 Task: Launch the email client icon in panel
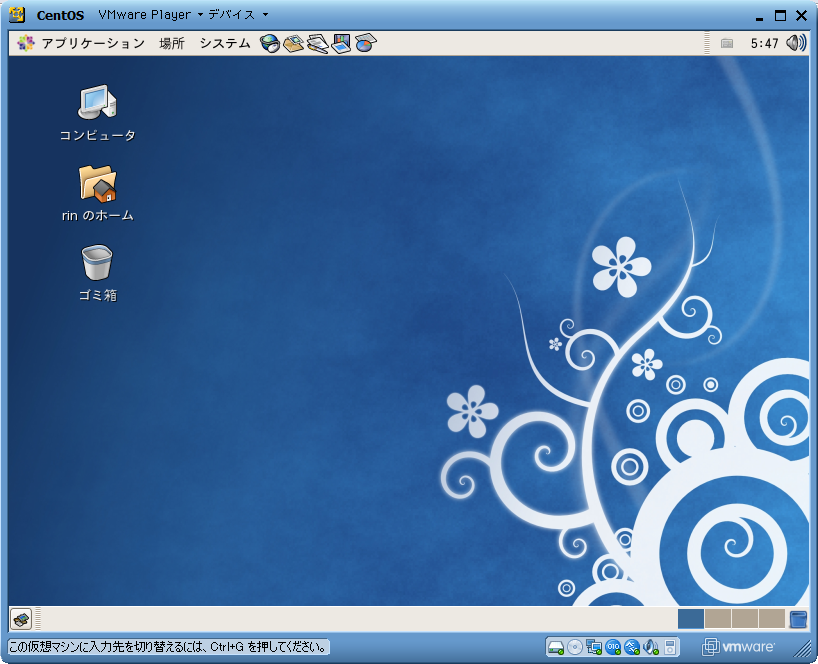294,43
